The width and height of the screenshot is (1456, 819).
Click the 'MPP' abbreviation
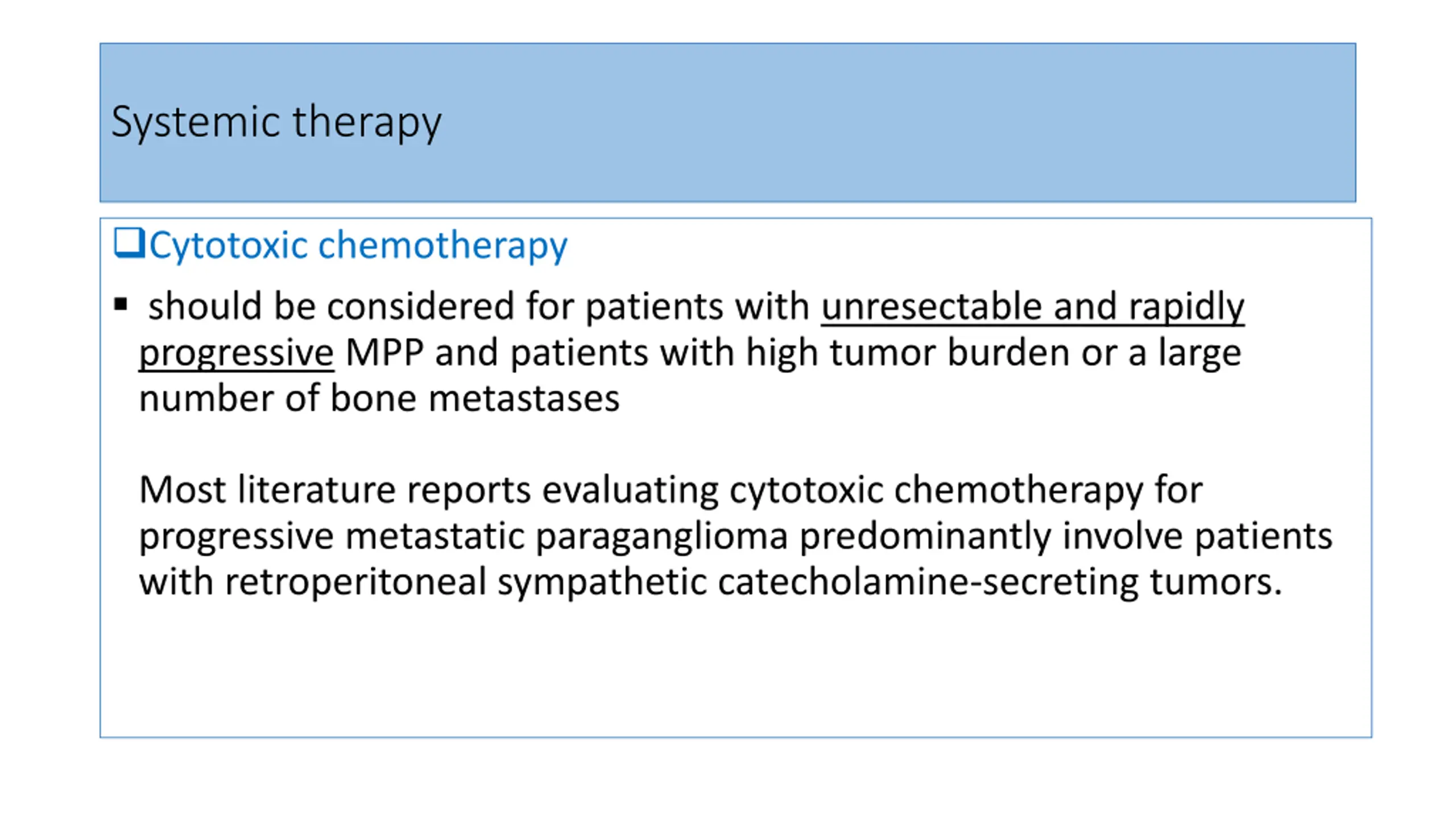coord(384,353)
